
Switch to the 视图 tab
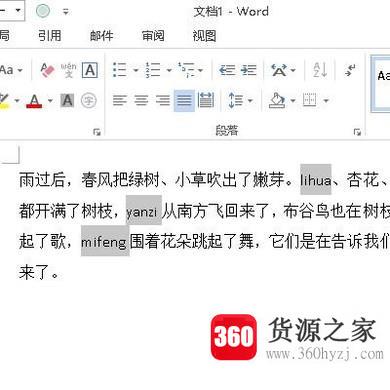[204, 35]
